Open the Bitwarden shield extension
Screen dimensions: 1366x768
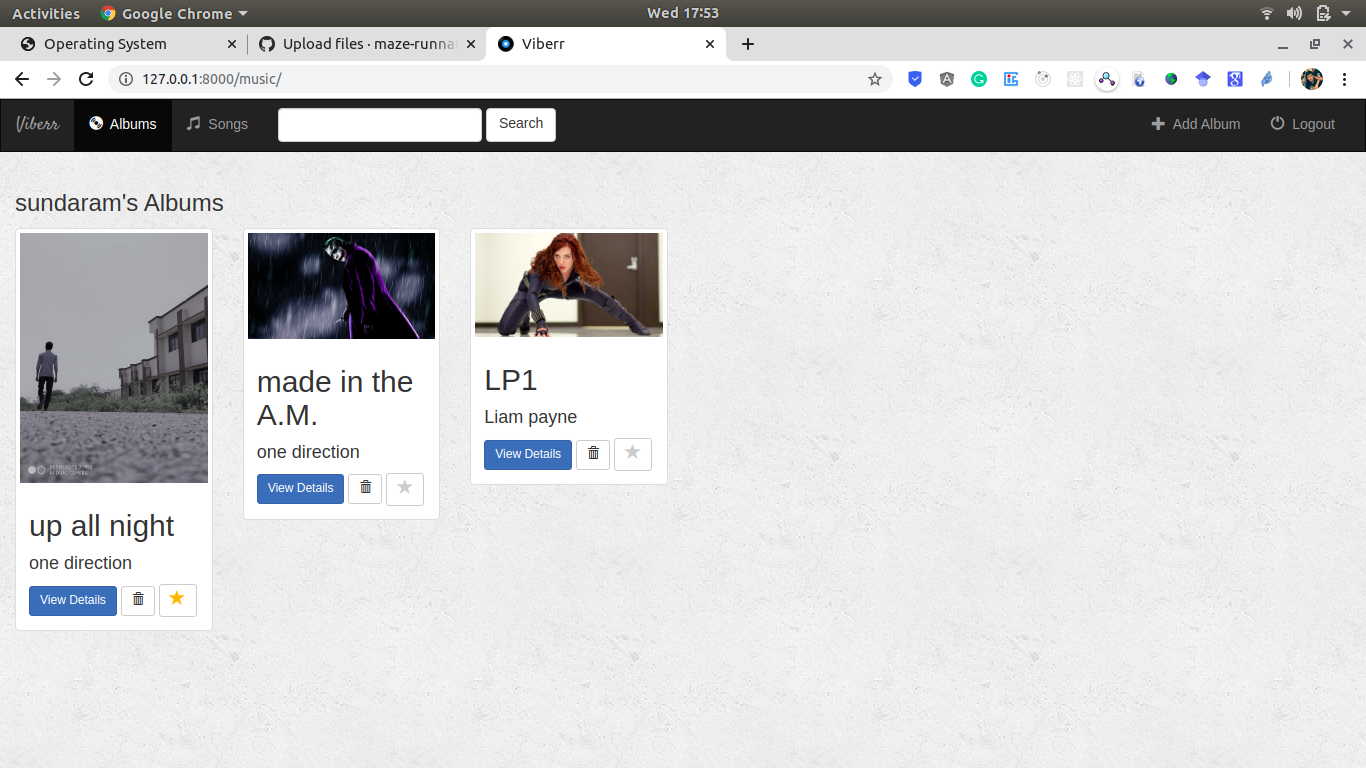coord(915,79)
